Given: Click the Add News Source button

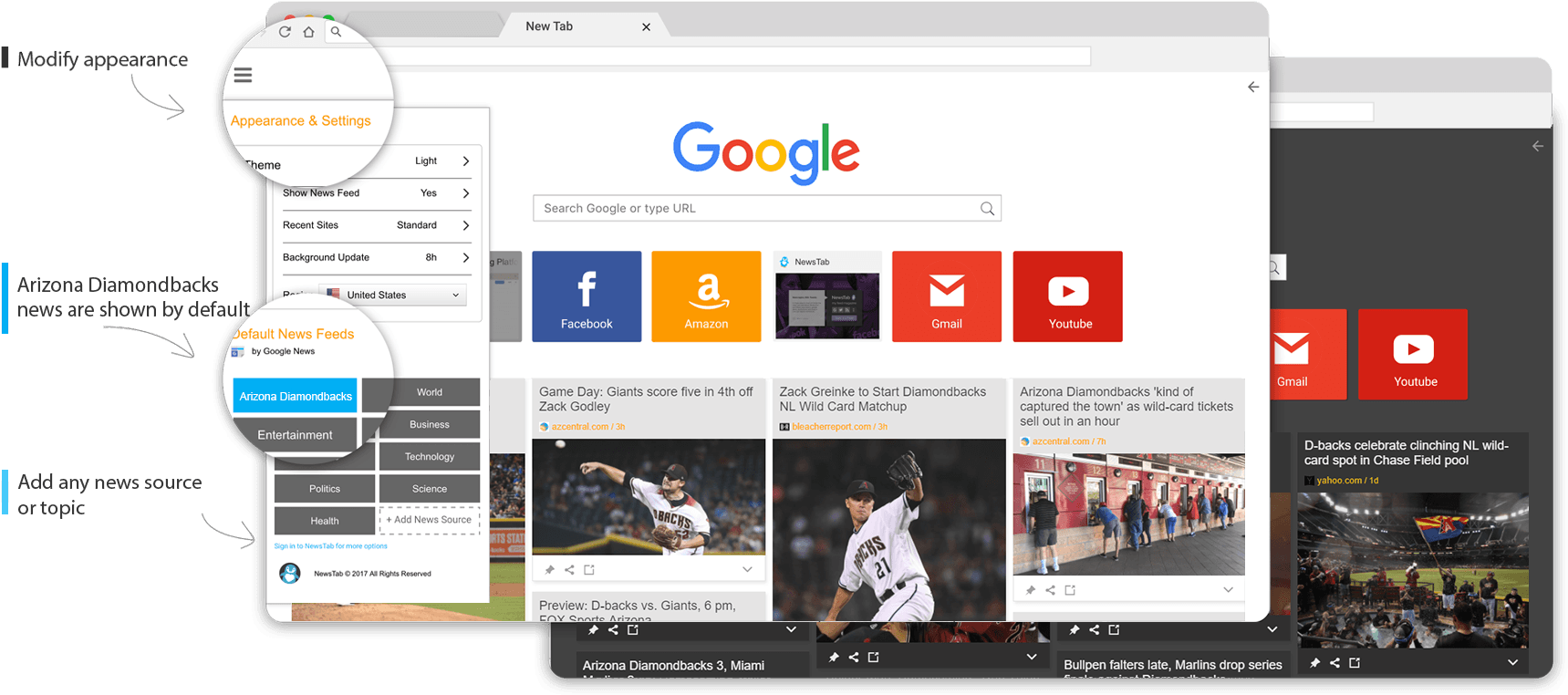Looking at the screenshot, I should (430, 520).
